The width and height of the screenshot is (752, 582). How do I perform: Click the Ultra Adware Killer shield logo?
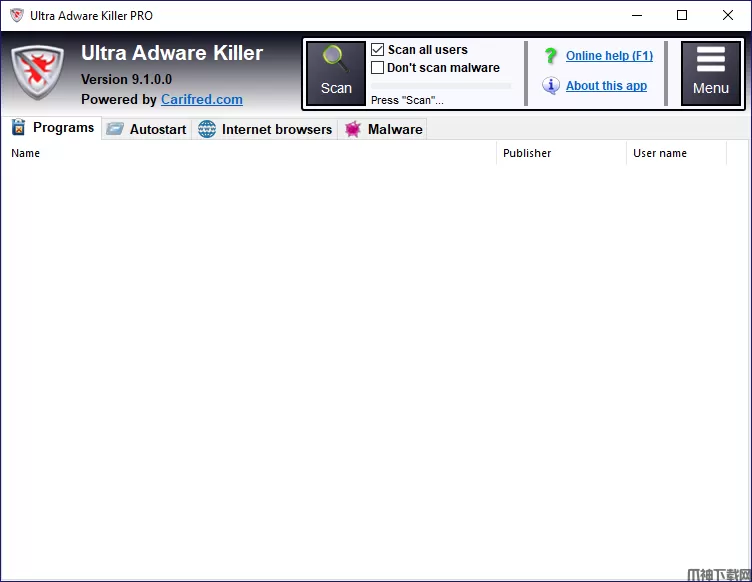[x=37, y=72]
